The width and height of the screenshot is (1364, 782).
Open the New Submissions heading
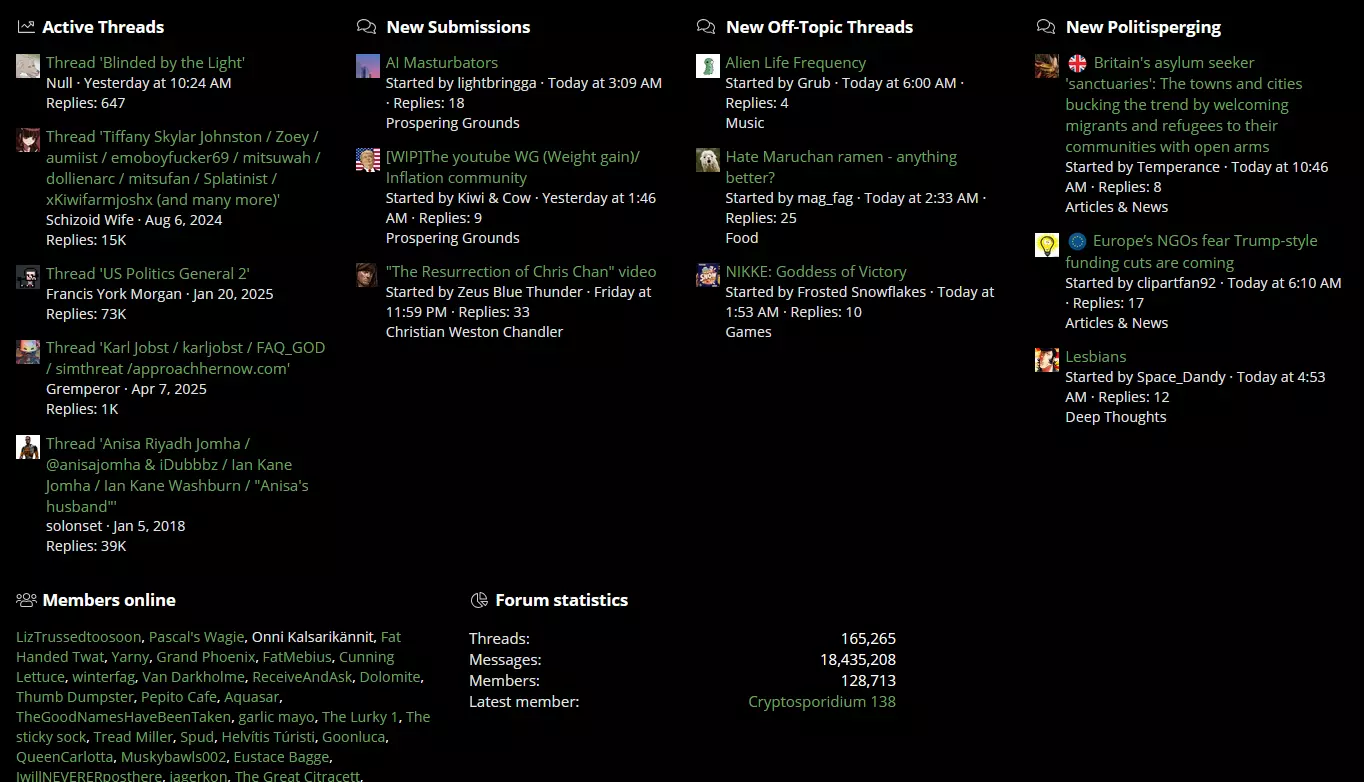coord(458,27)
